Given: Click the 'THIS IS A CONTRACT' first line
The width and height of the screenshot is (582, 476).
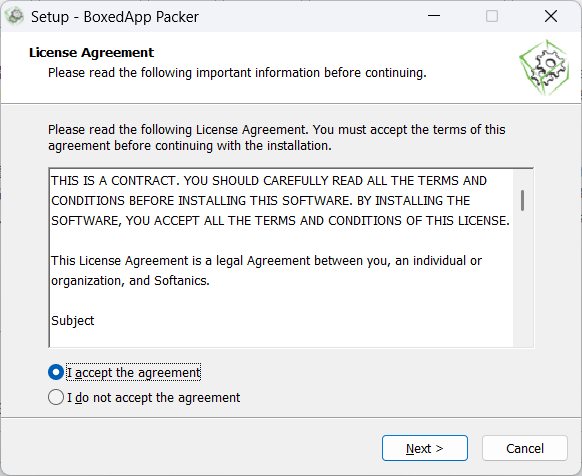Looking at the screenshot, I should (x=269, y=181).
